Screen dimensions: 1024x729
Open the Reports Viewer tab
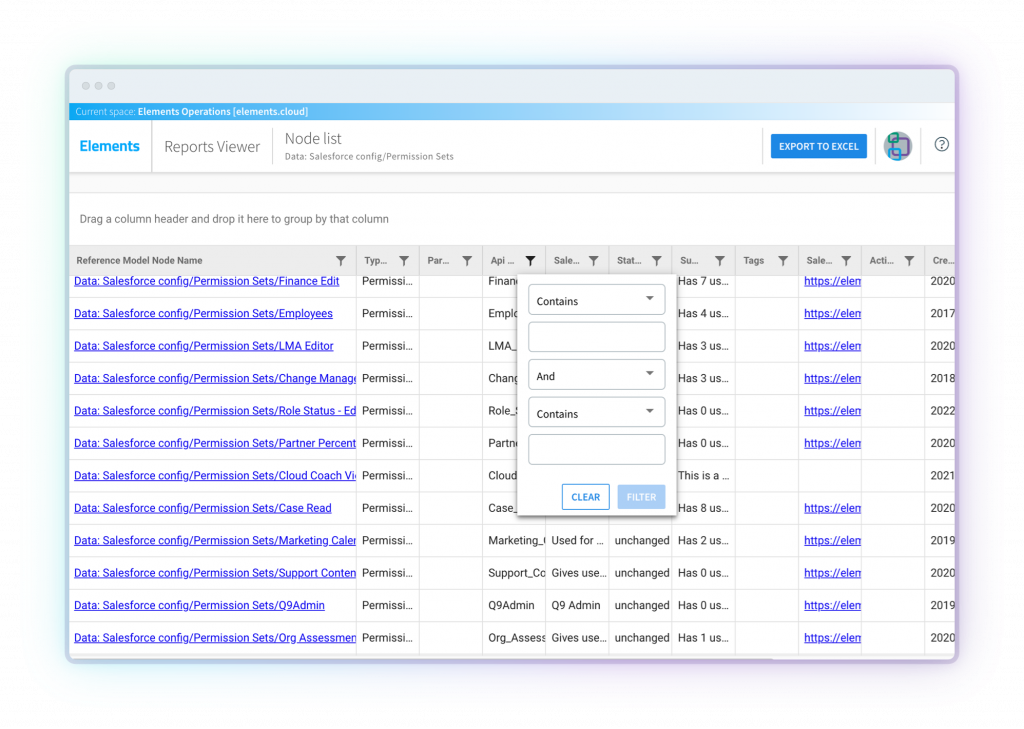point(212,147)
